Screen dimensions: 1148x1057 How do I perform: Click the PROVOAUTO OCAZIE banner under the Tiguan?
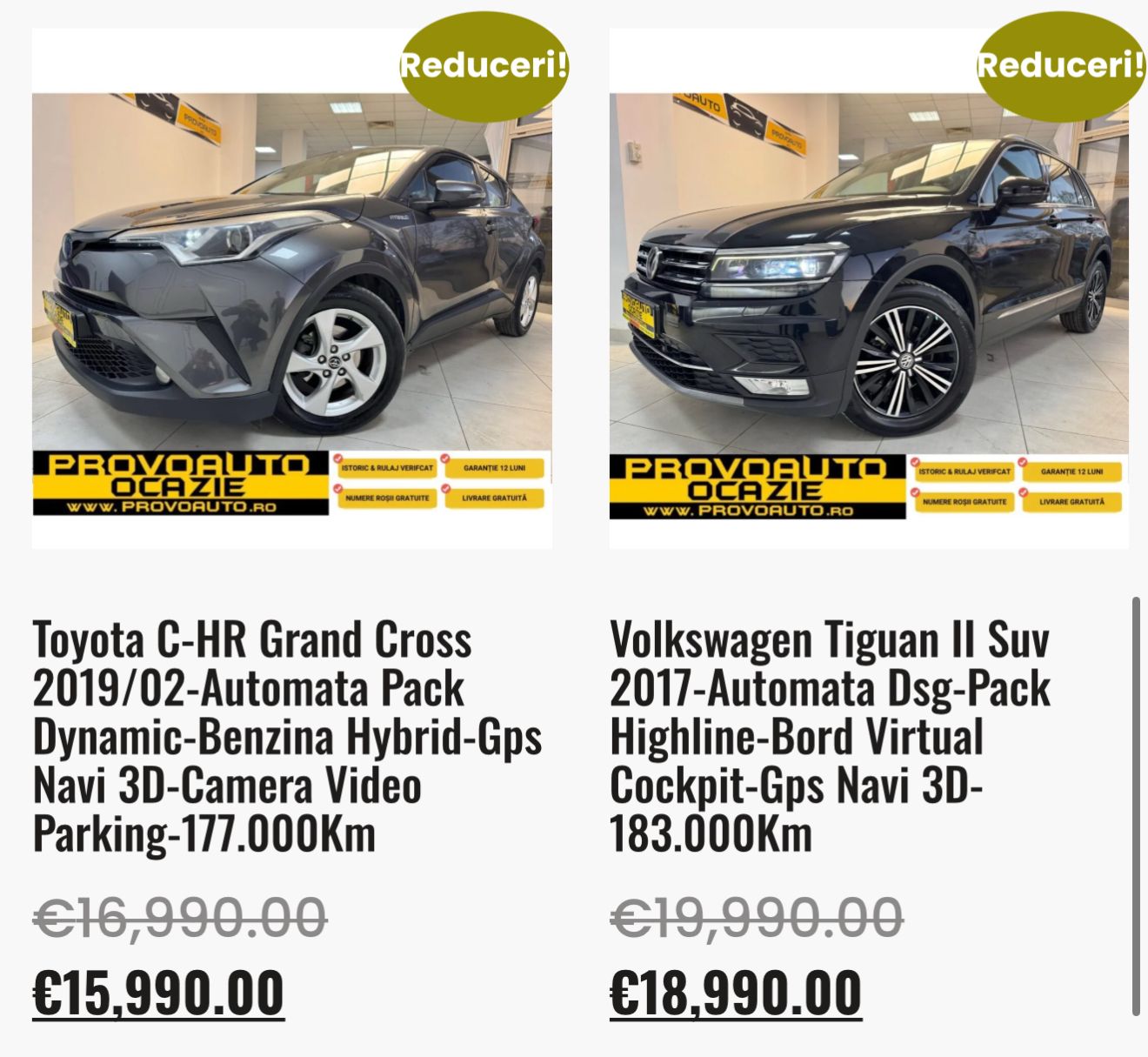[x=758, y=486]
